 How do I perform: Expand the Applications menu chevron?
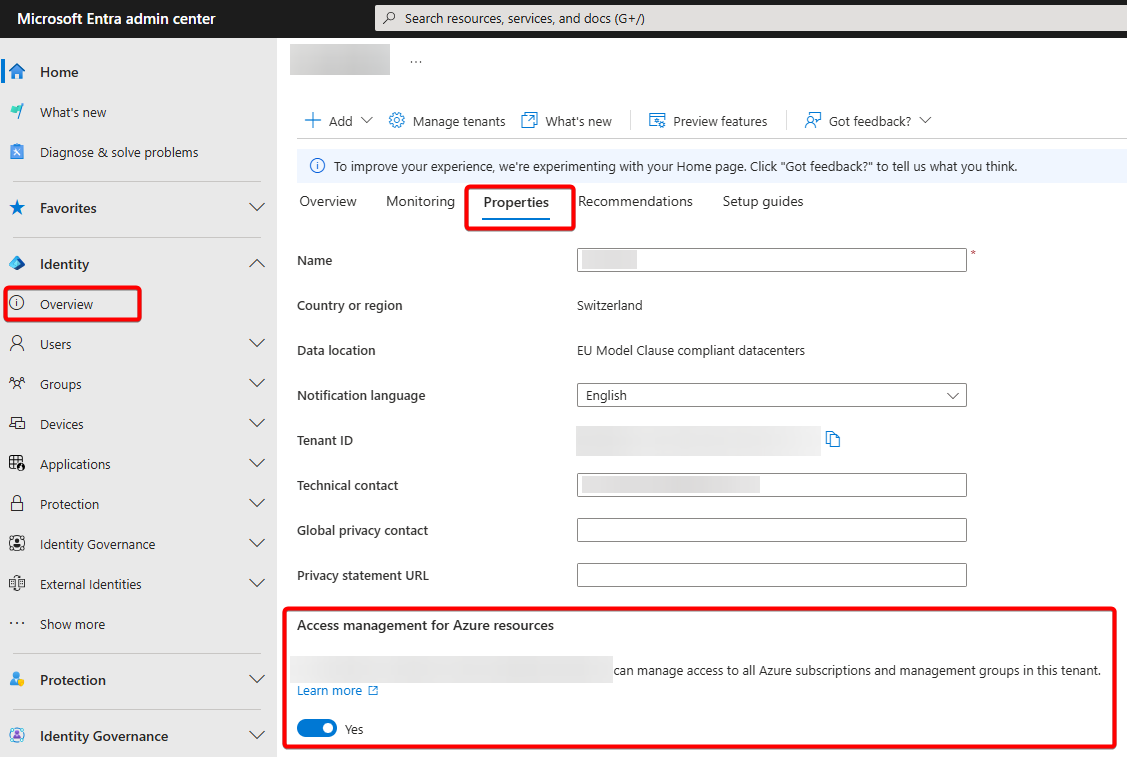pyautogui.click(x=257, y=463)
